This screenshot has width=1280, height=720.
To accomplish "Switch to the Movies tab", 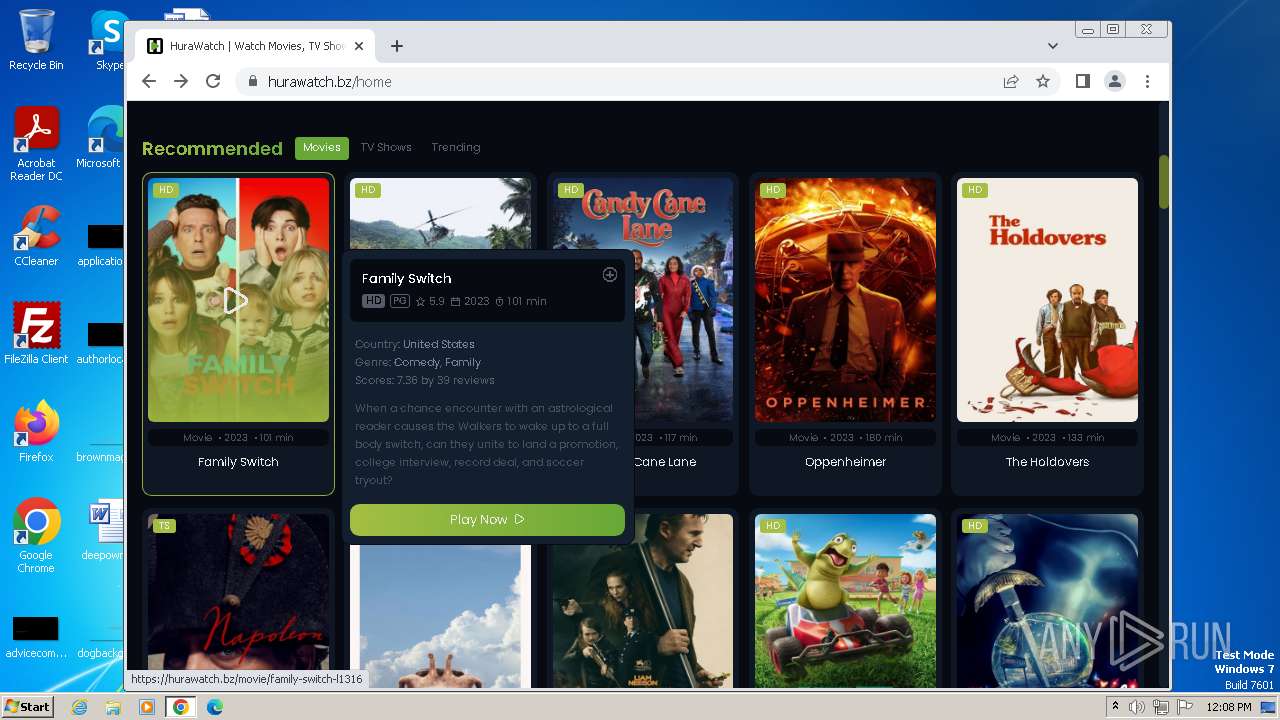I will pos(322,147).
